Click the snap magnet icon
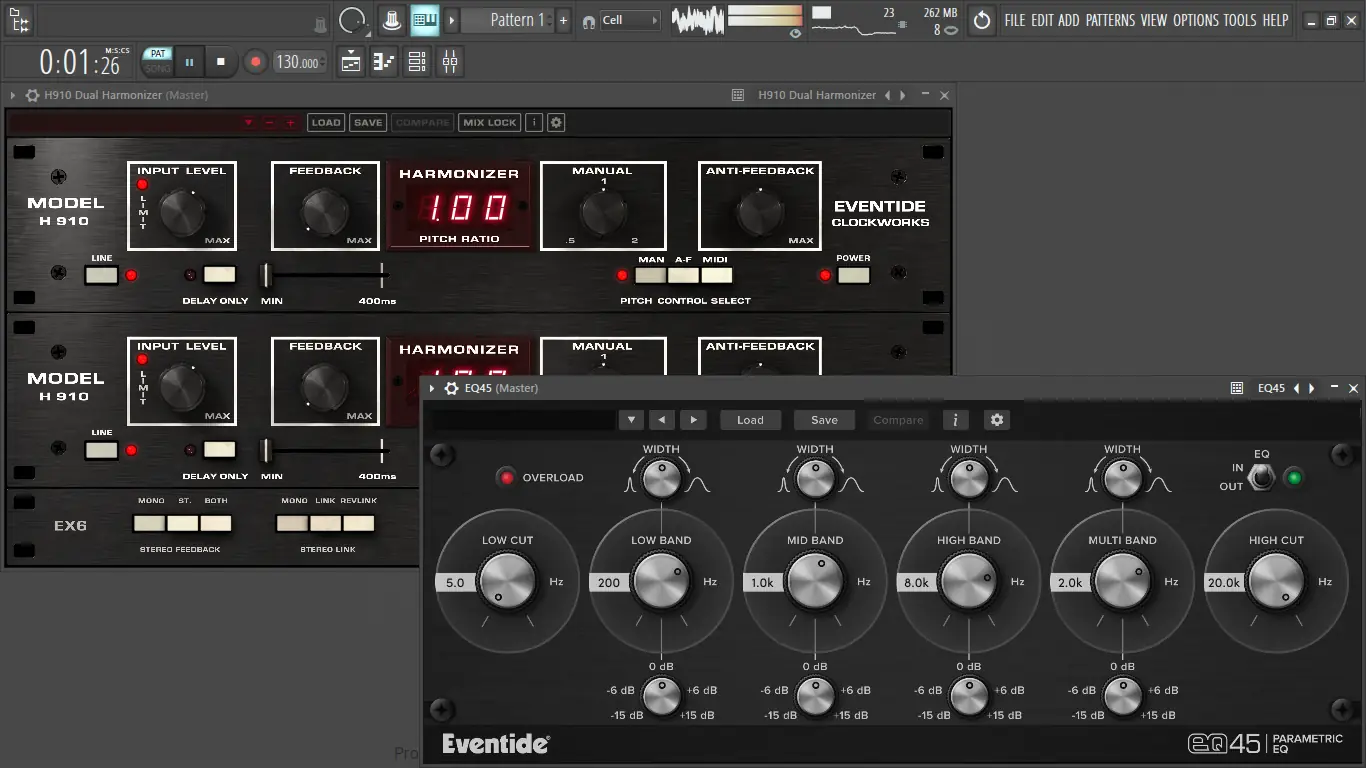 tap(589, 21)
